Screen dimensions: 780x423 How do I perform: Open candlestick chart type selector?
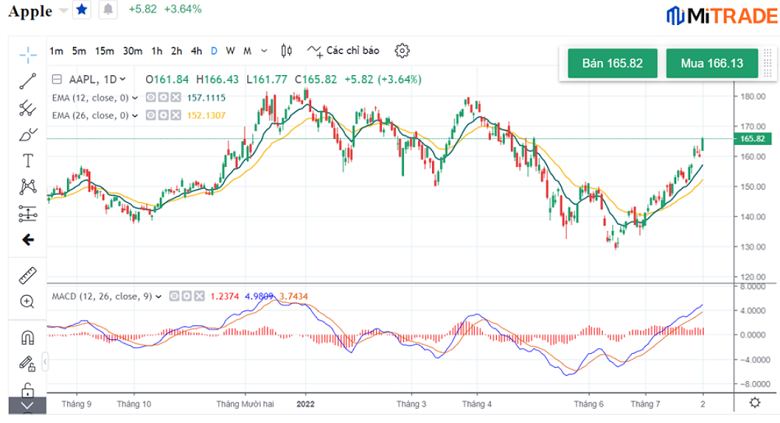287,50
